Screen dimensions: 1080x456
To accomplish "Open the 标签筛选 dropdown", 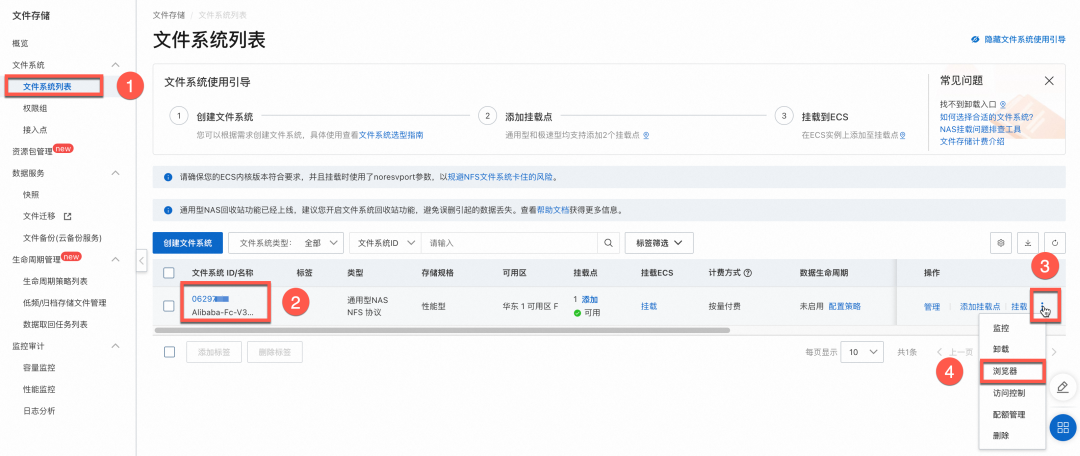I will tap(658, 243).
